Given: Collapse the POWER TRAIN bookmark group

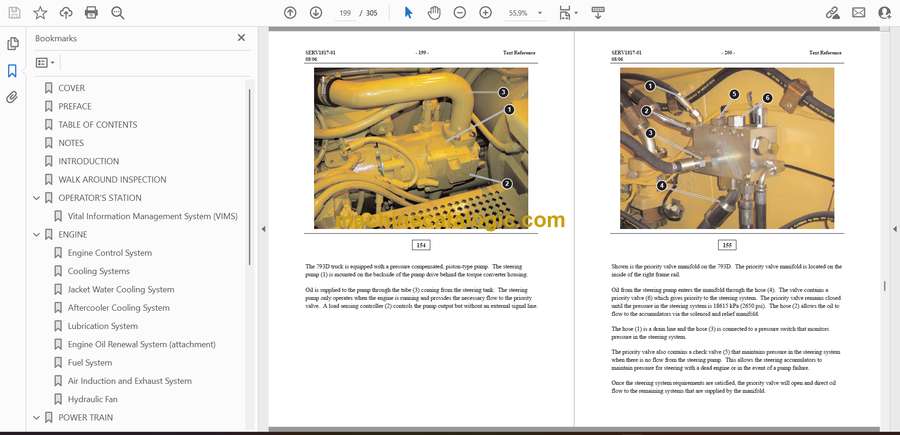Looking at the screenshot, I should 37,418.
